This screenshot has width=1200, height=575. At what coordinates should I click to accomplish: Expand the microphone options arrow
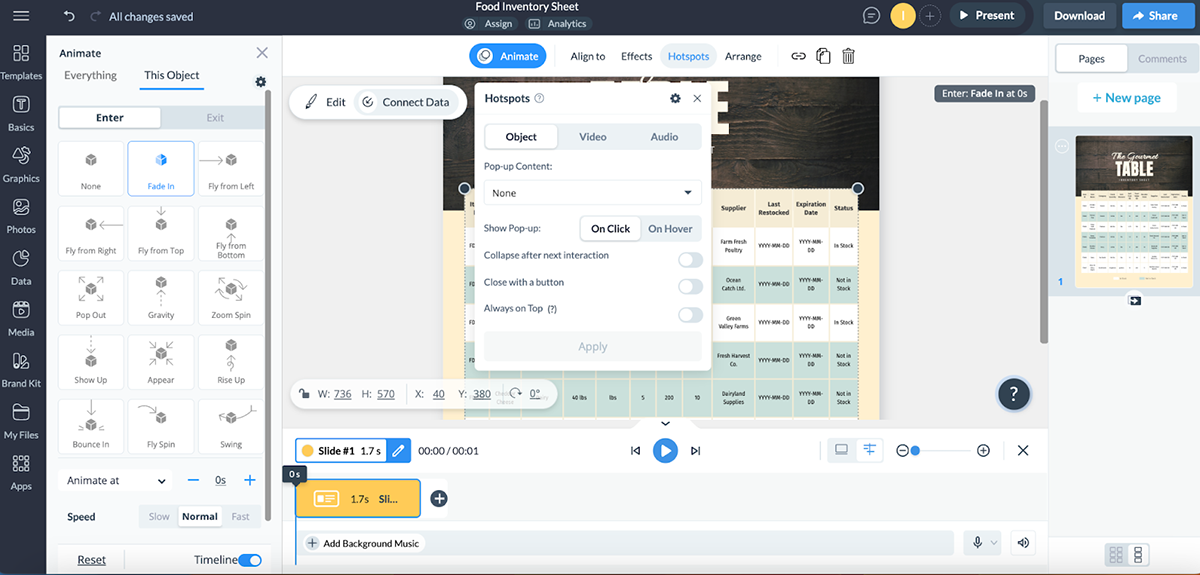point(994,543)
